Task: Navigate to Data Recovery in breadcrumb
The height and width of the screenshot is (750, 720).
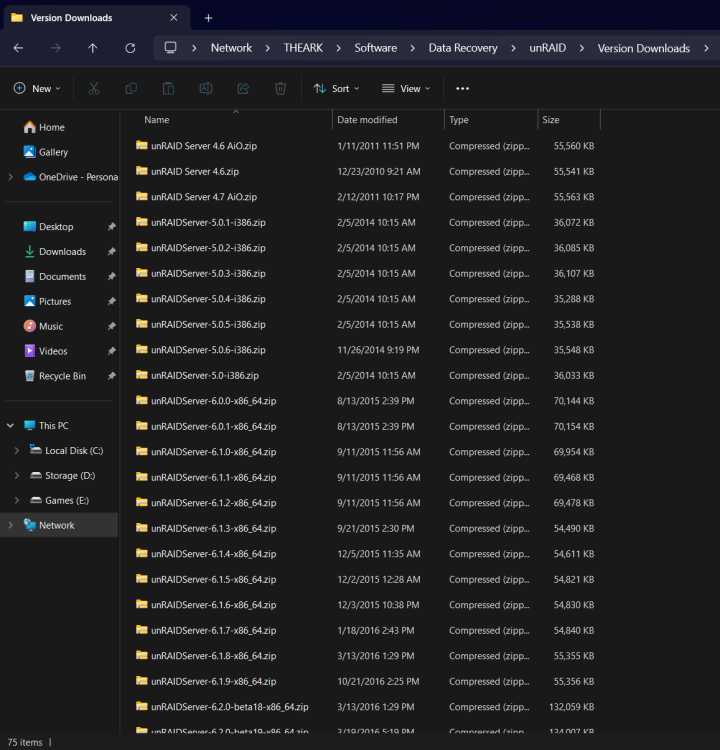Action: 463,48
